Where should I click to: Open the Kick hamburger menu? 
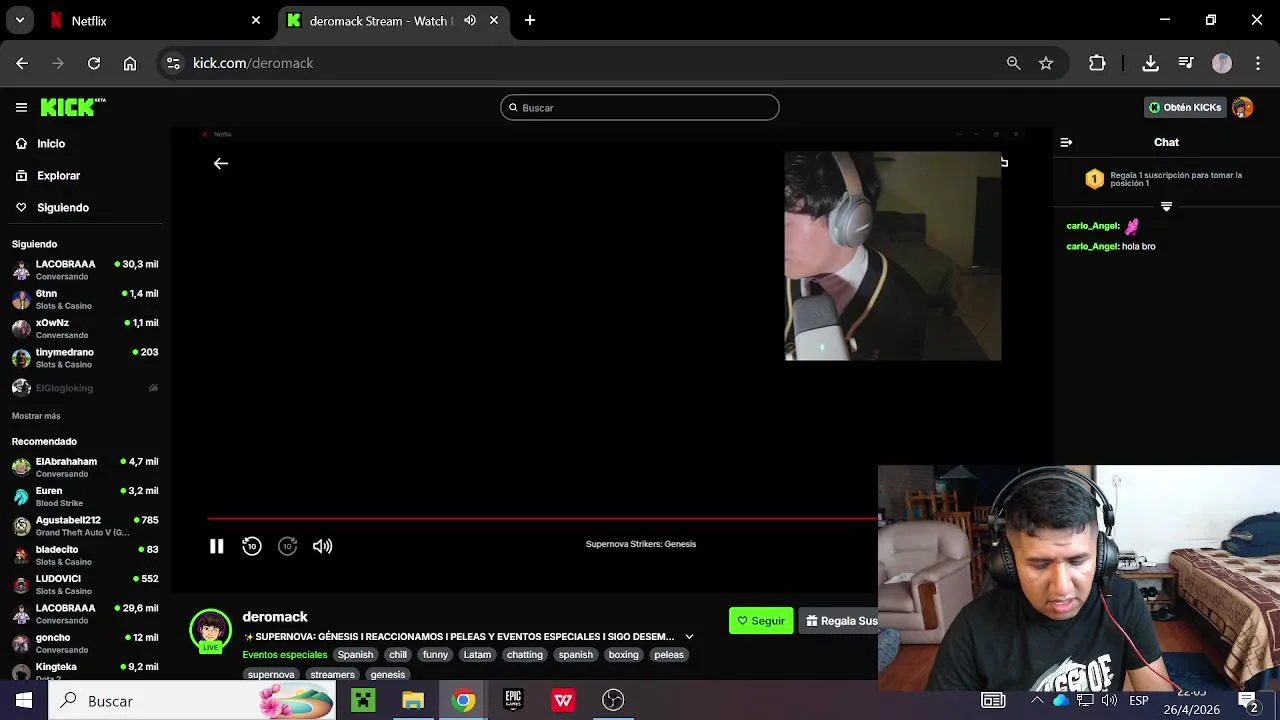pyautogui.click(x=21, y=107)
